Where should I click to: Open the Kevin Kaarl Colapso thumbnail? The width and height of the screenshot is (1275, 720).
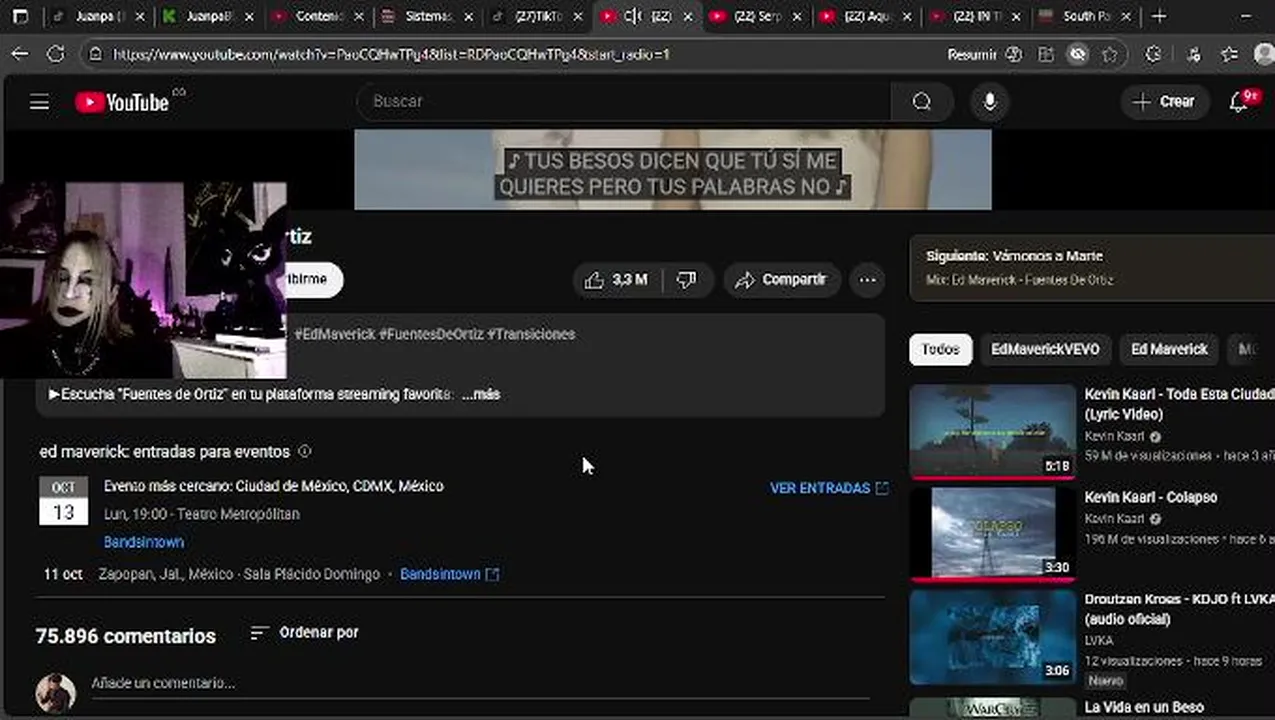point(992,534)
